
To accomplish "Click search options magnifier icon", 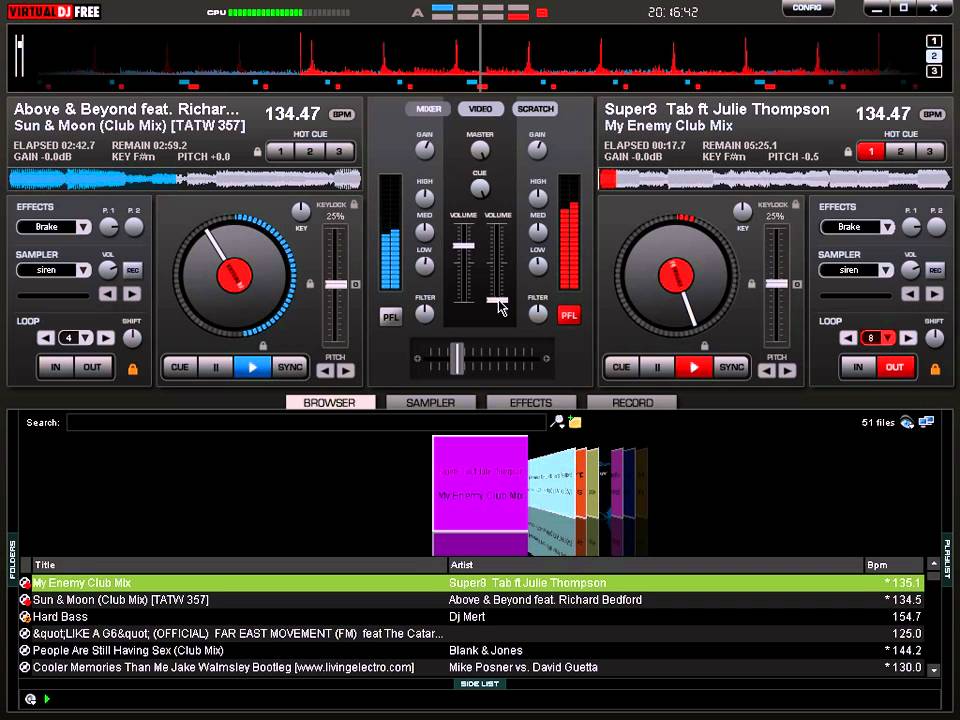I will tap(557, 421).
